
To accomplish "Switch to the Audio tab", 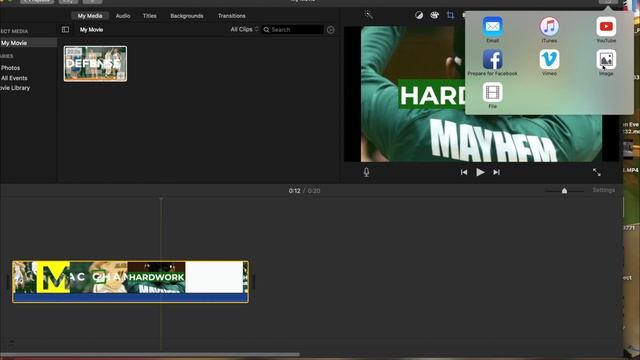I will [x=123, y=16].
